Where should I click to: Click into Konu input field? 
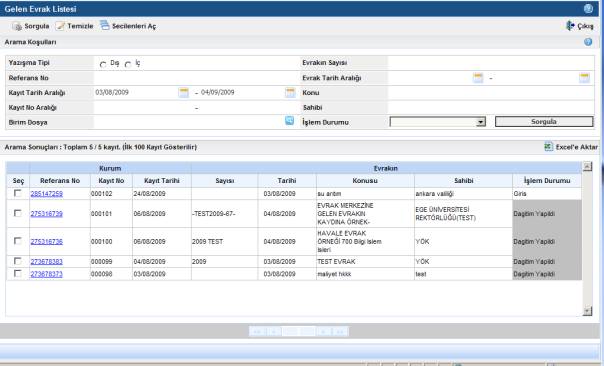coord(491,93)
